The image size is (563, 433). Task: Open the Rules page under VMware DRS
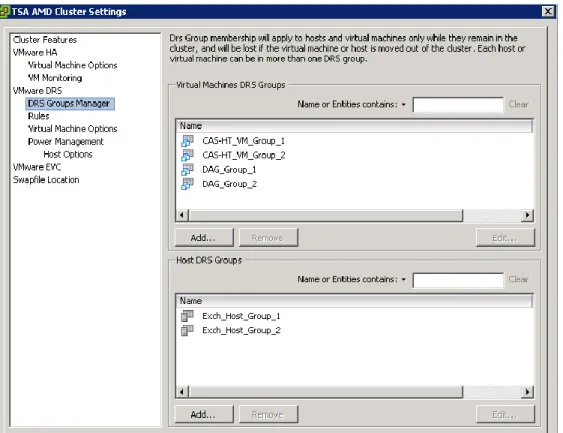pos(38,116)
